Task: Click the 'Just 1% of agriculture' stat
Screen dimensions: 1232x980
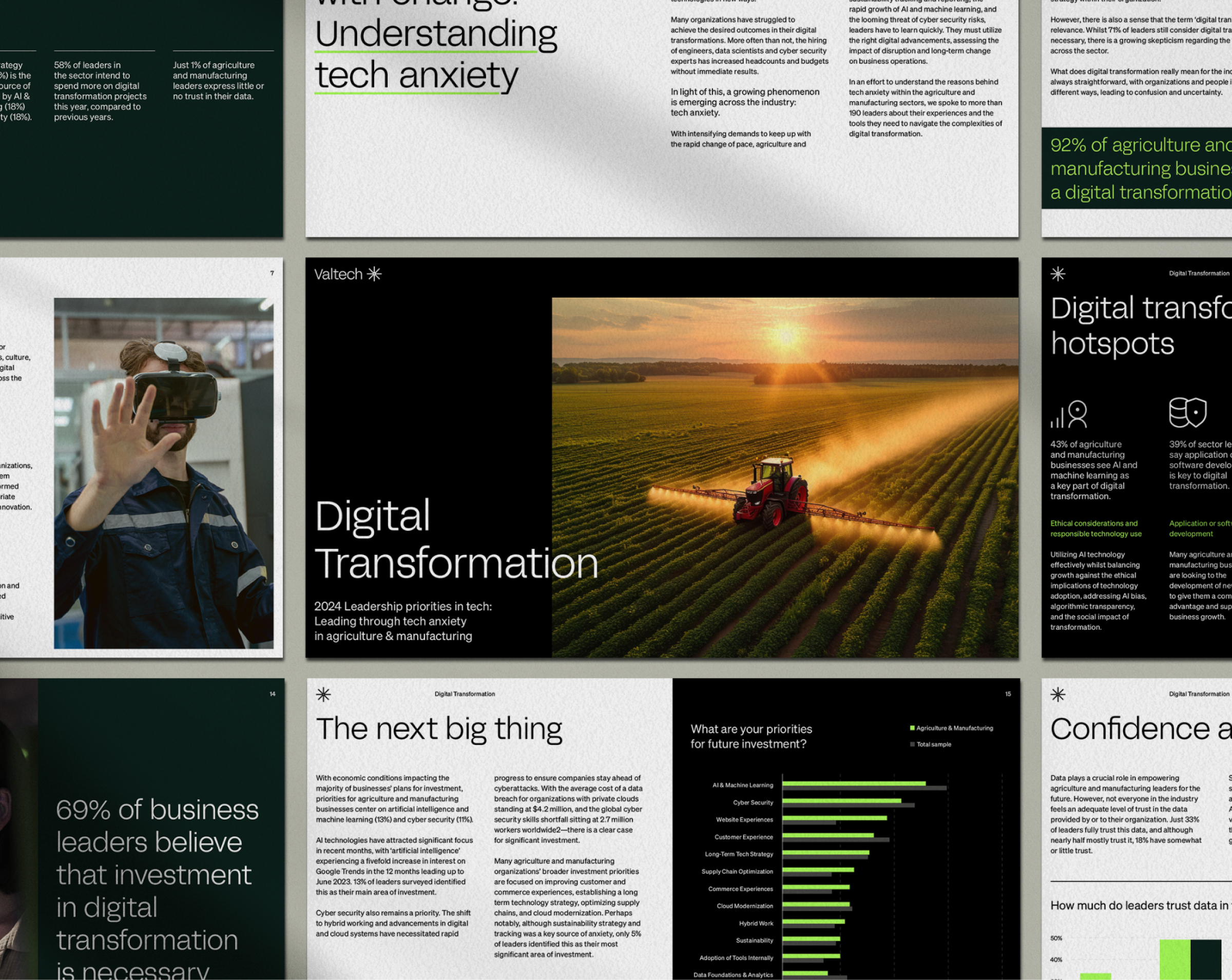Action: 219,81
